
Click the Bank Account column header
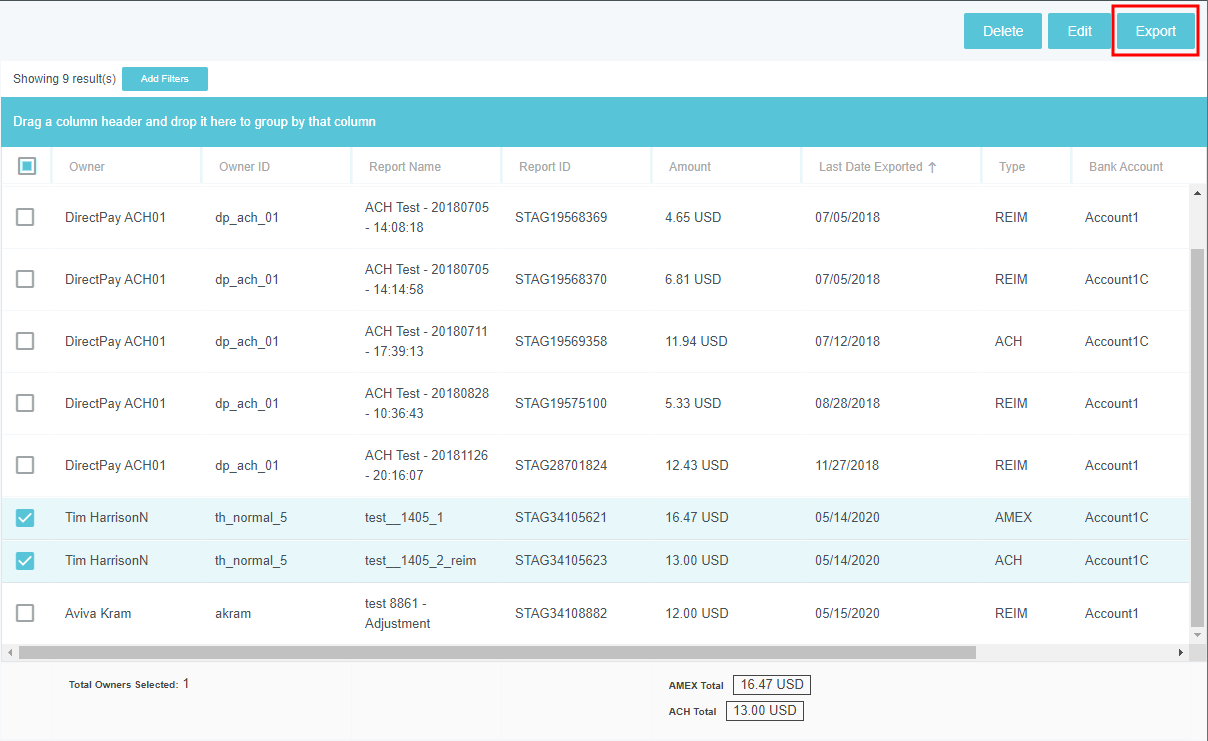coord(1126,167)
